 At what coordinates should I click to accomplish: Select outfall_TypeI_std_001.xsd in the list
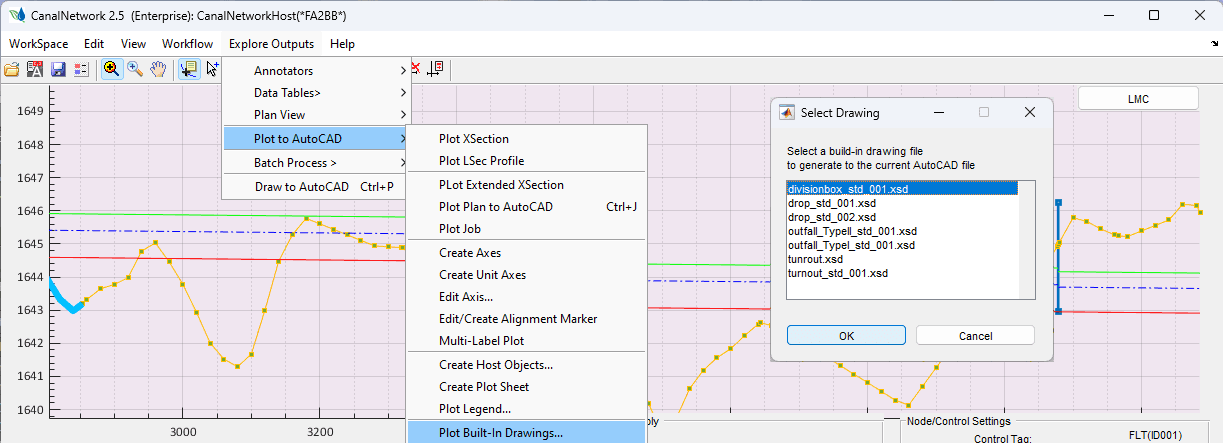(x=902, y=244)
